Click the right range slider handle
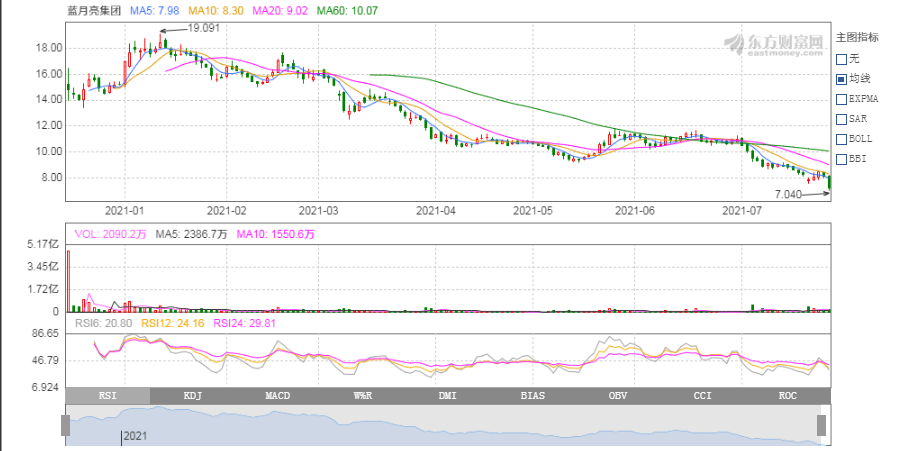 [821, 426]
